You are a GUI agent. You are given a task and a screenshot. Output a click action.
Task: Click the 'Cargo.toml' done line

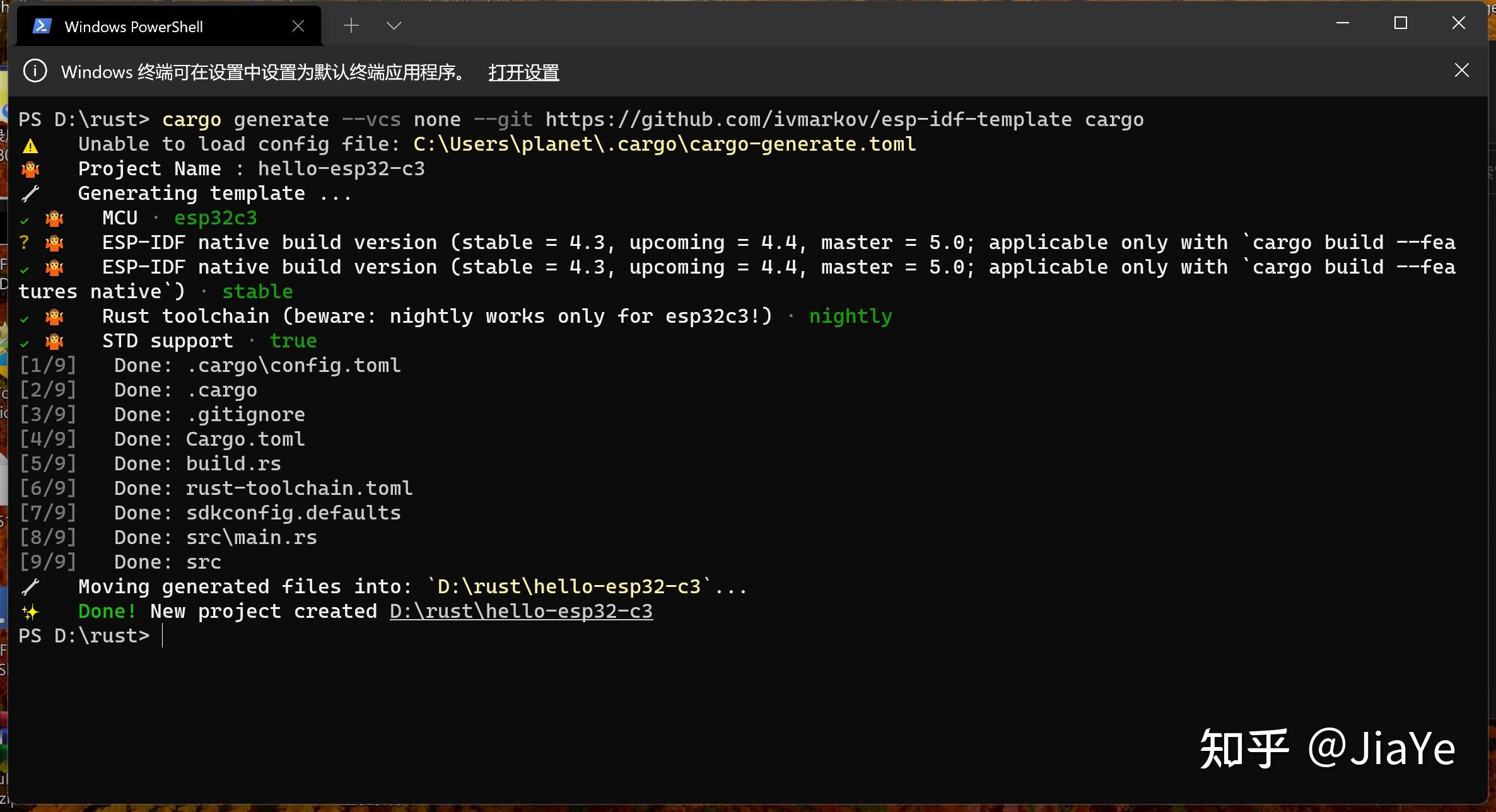pos(162,439)
